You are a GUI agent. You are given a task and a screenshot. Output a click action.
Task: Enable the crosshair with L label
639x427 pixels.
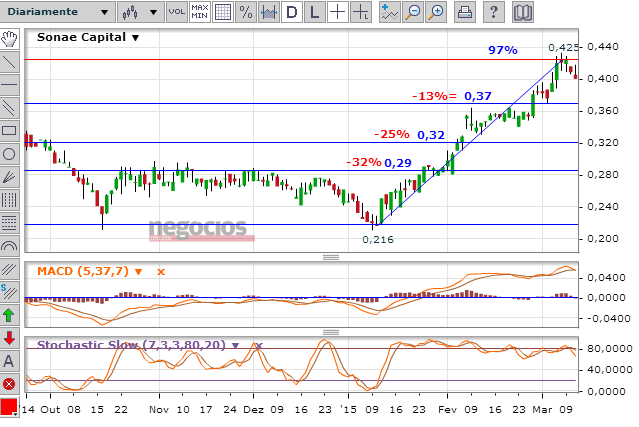pos(361,12)
